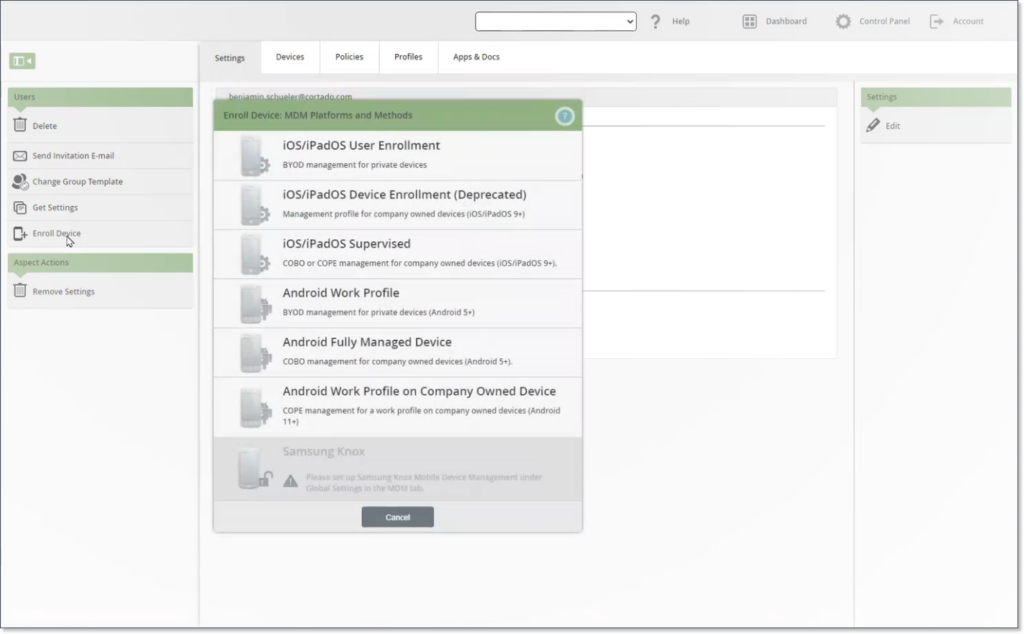Click the Enroll Device icon
Screen dimensions: 1024x634
(x=20, y=233)
